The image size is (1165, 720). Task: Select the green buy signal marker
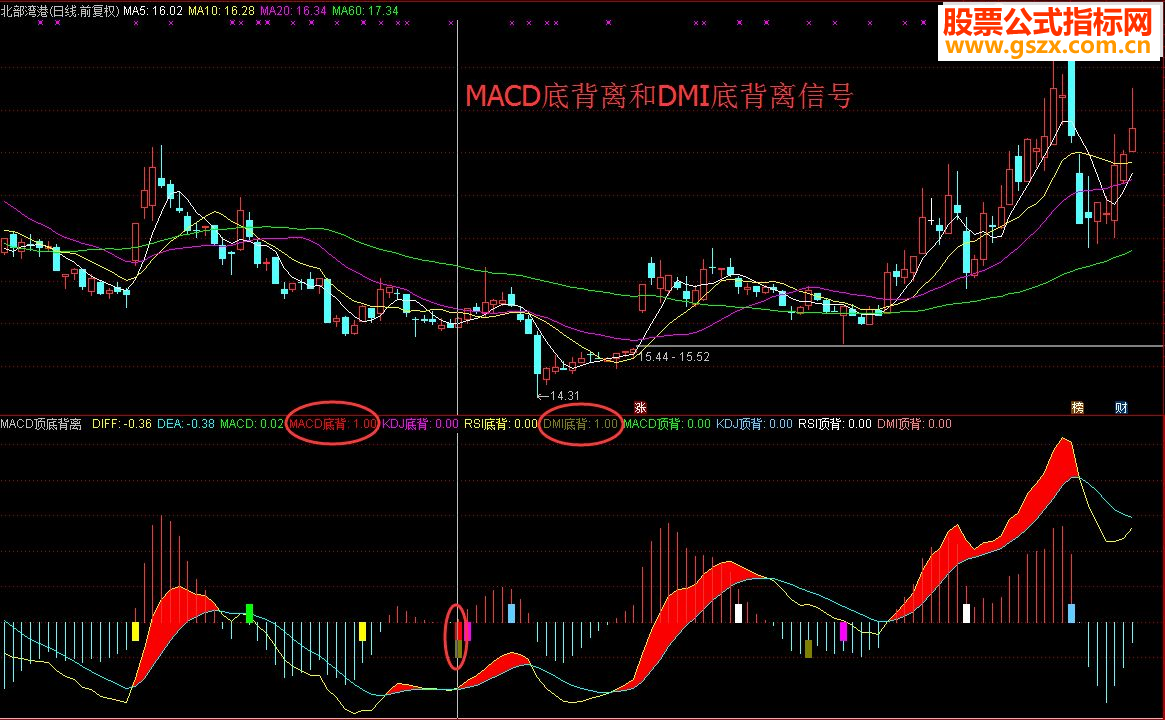(x=249, y=614)
